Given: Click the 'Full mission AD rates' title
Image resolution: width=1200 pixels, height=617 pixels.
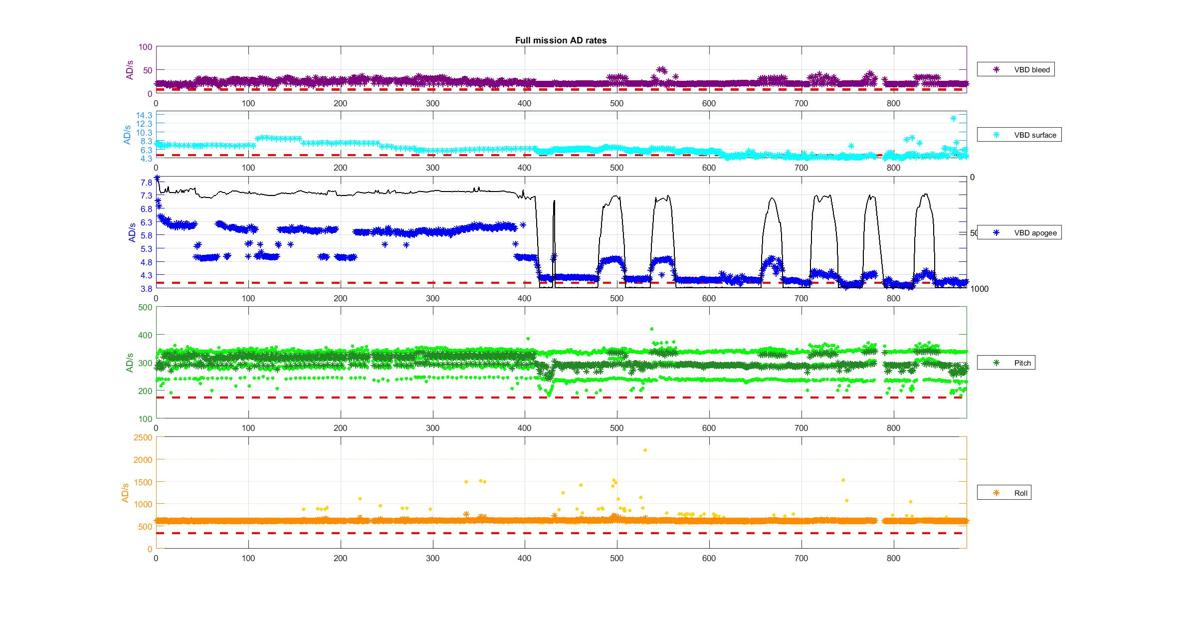Looking at the screenshot, I should click(561, 40).
